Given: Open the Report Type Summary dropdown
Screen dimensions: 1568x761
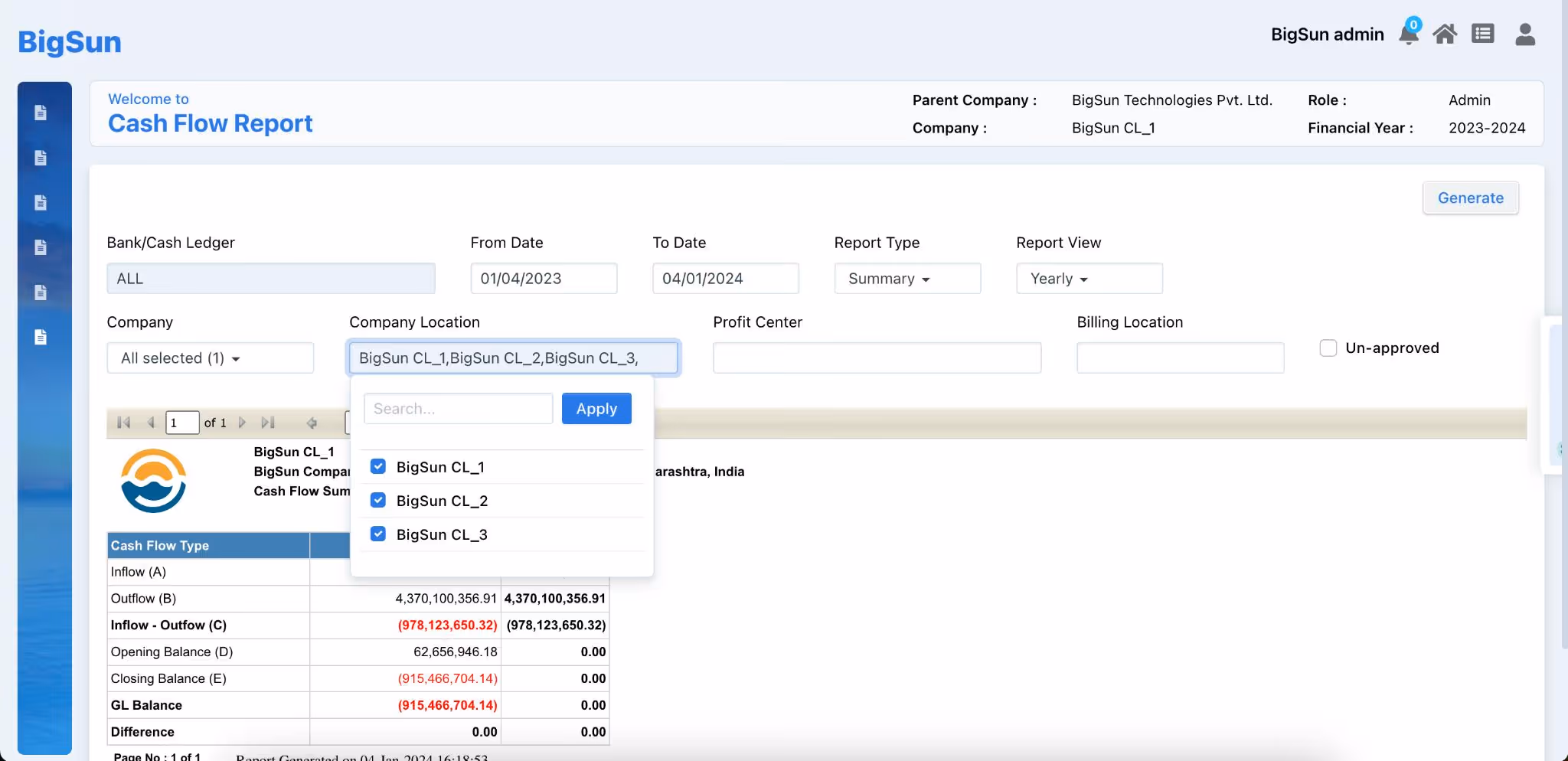Looking at the screenshot, I should (x=907, y=279).
